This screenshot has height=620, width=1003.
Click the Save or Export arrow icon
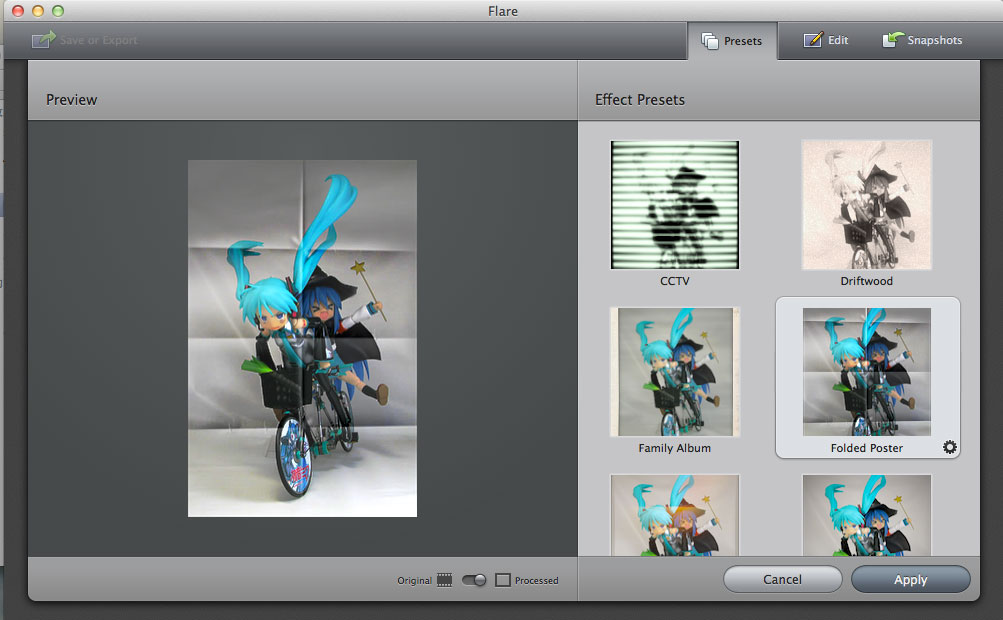pos(43,40)
